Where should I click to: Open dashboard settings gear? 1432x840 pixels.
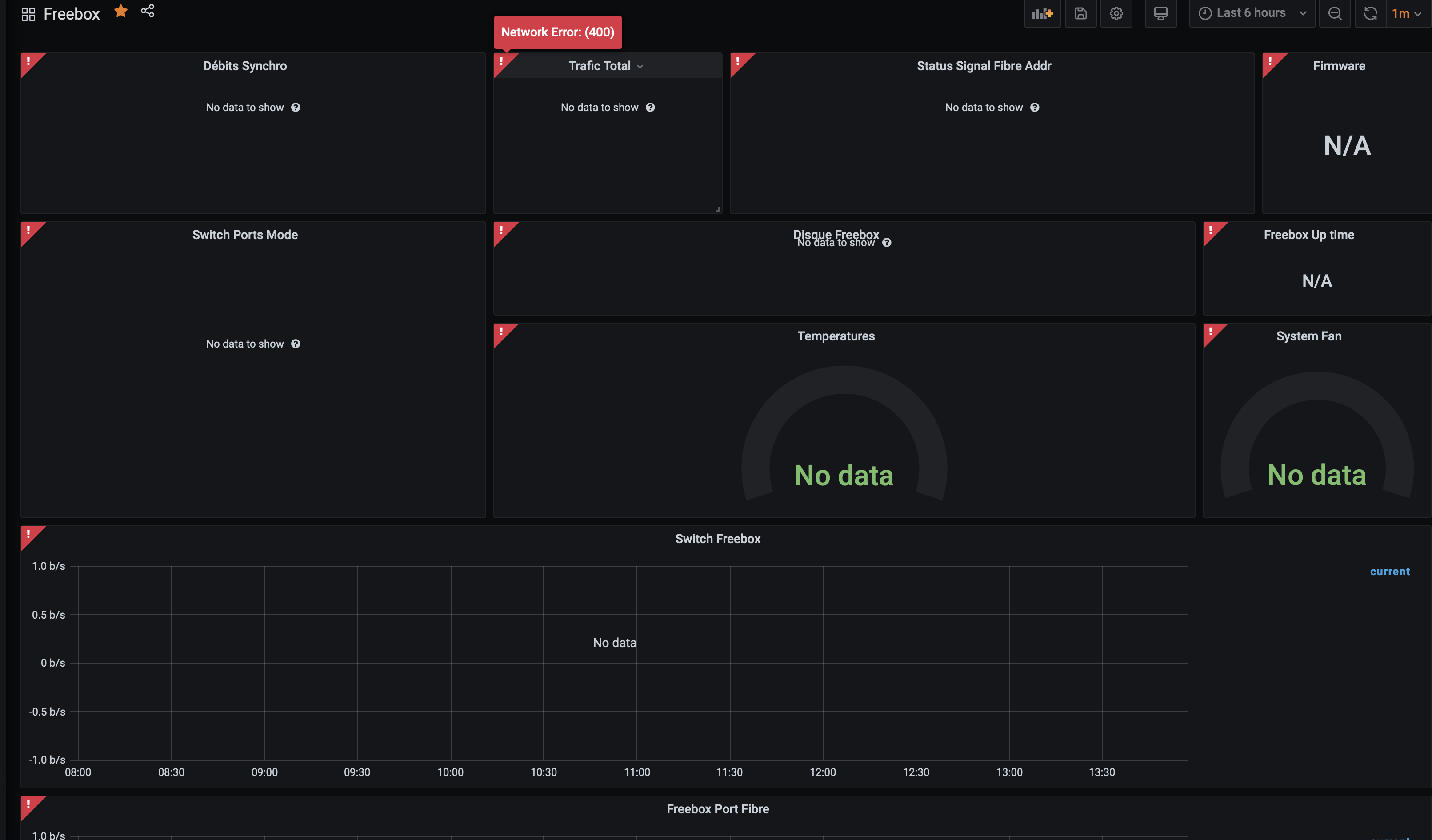coord(1116,14)
